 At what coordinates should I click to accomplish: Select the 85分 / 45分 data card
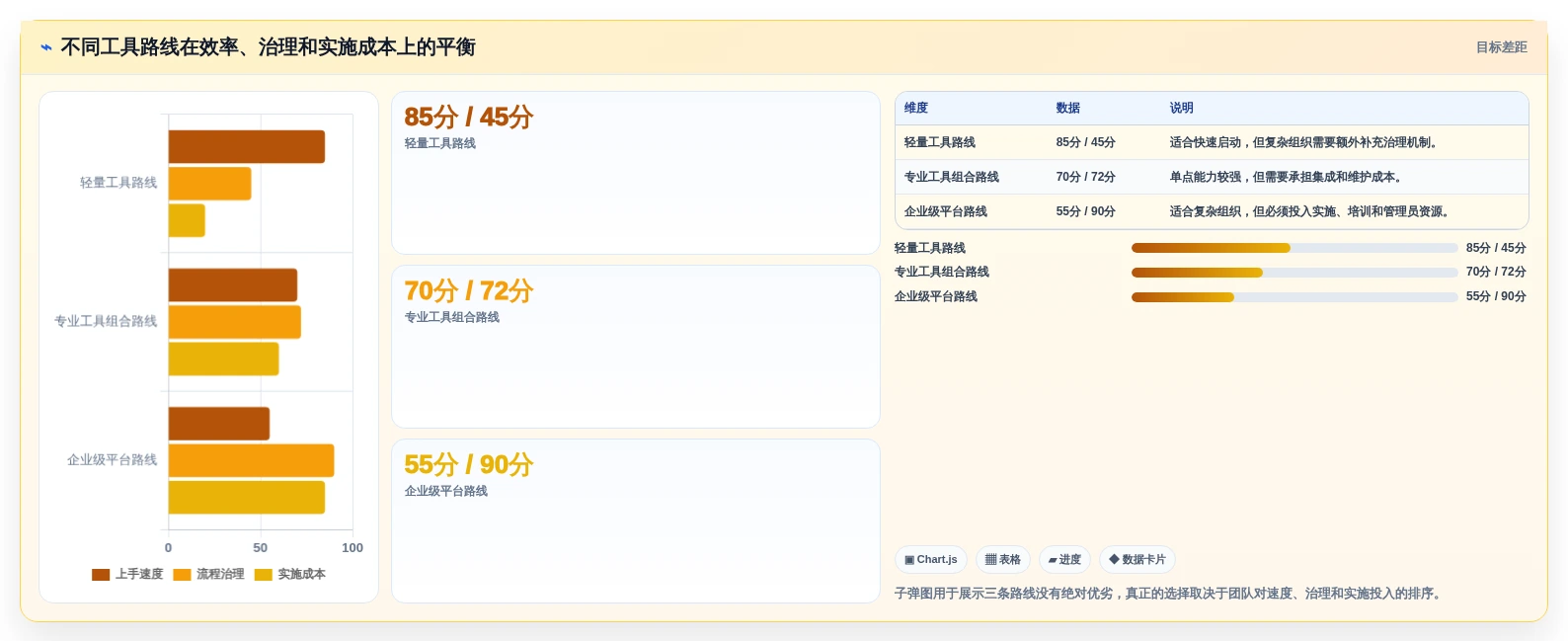pos(636,173)
